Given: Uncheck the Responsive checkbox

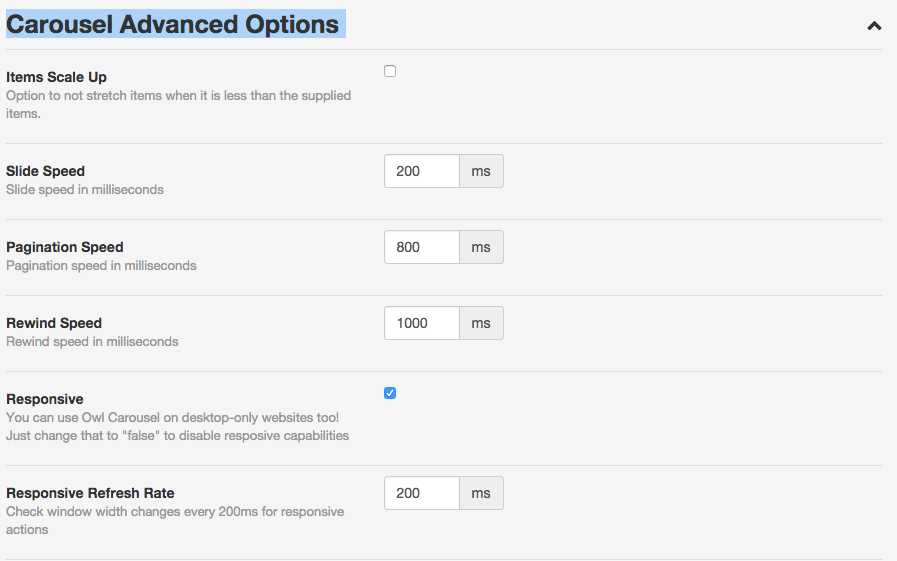Looking at the screenshot, I should tap(390, 393).
